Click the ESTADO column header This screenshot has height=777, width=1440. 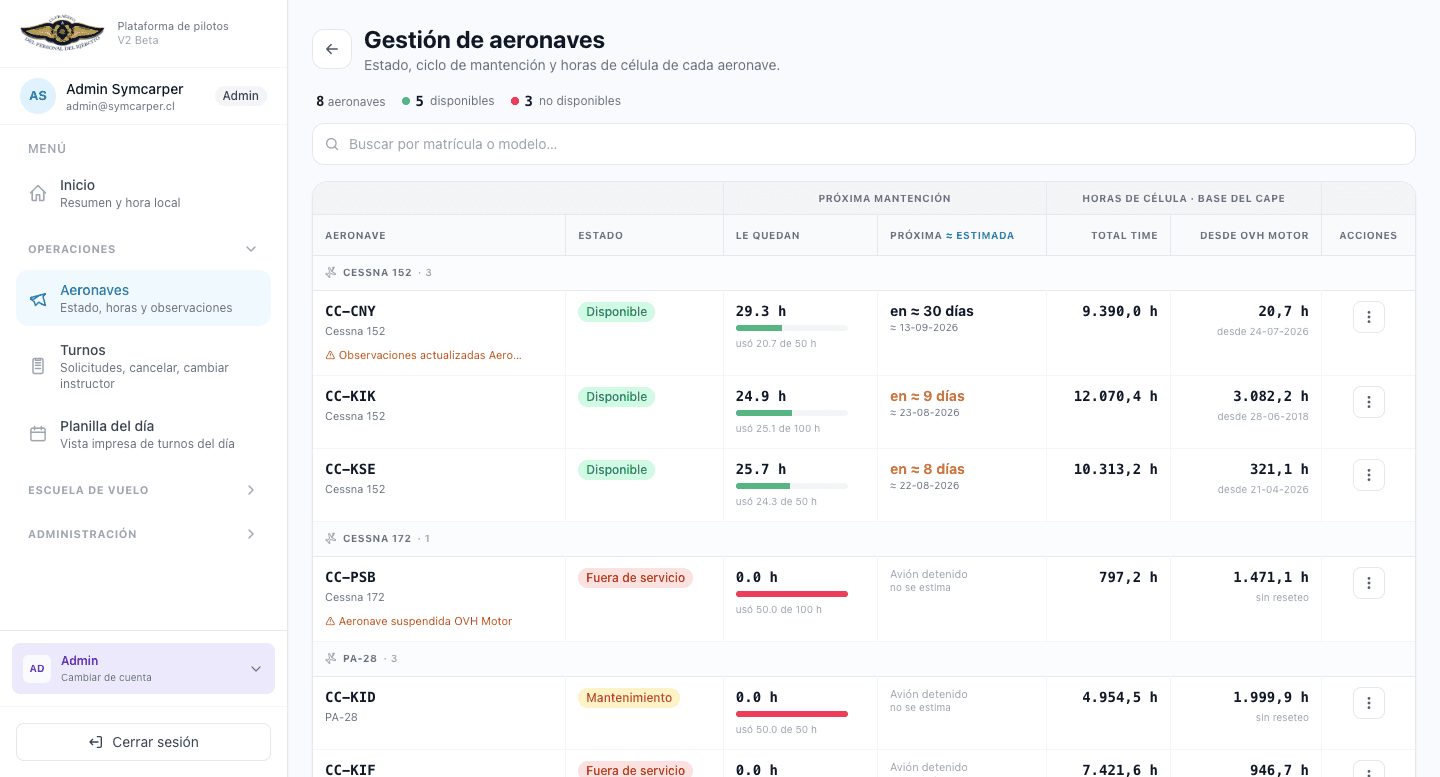pyautogui.click(x=600, y=236)
